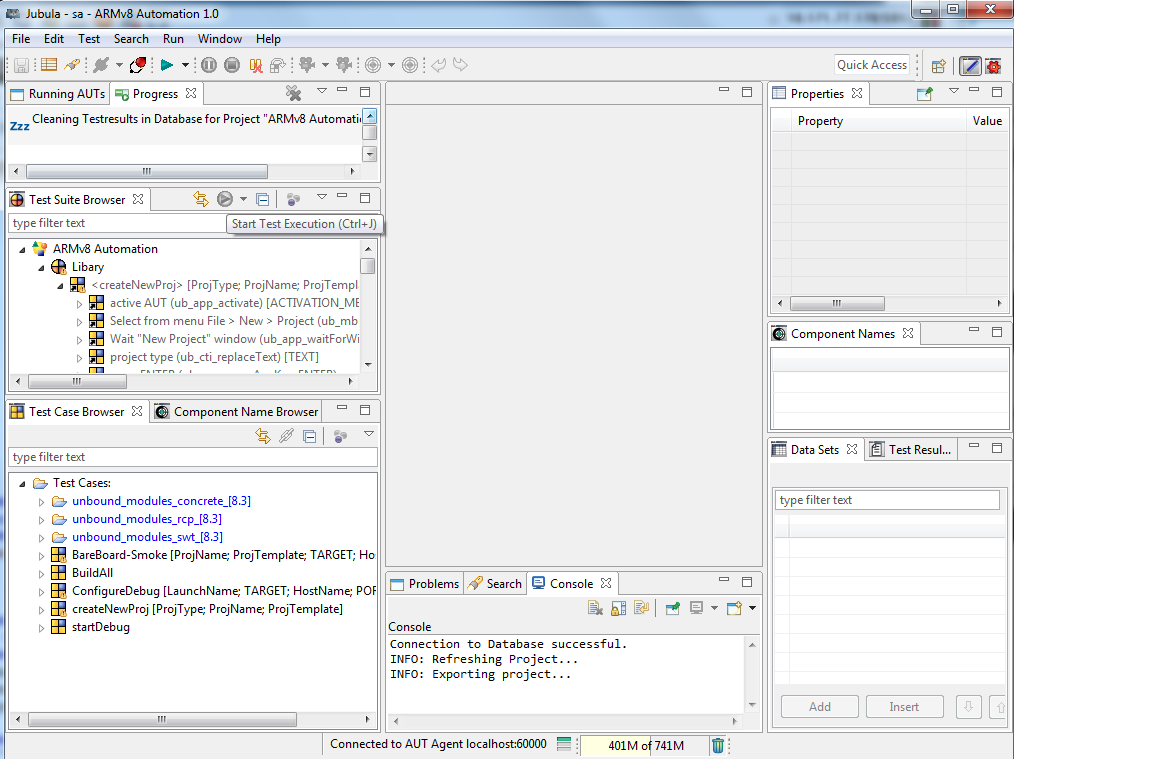The width and height of the screenshot is (1152, 759).
Task: Click the green Run play icon in main toolbar
Action: 167,65
